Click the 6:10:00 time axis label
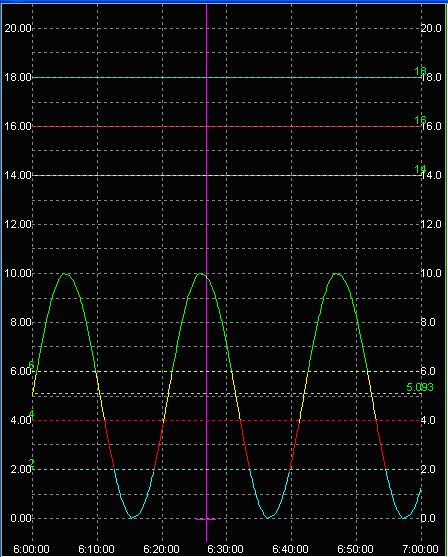 (x=96, y=549)
